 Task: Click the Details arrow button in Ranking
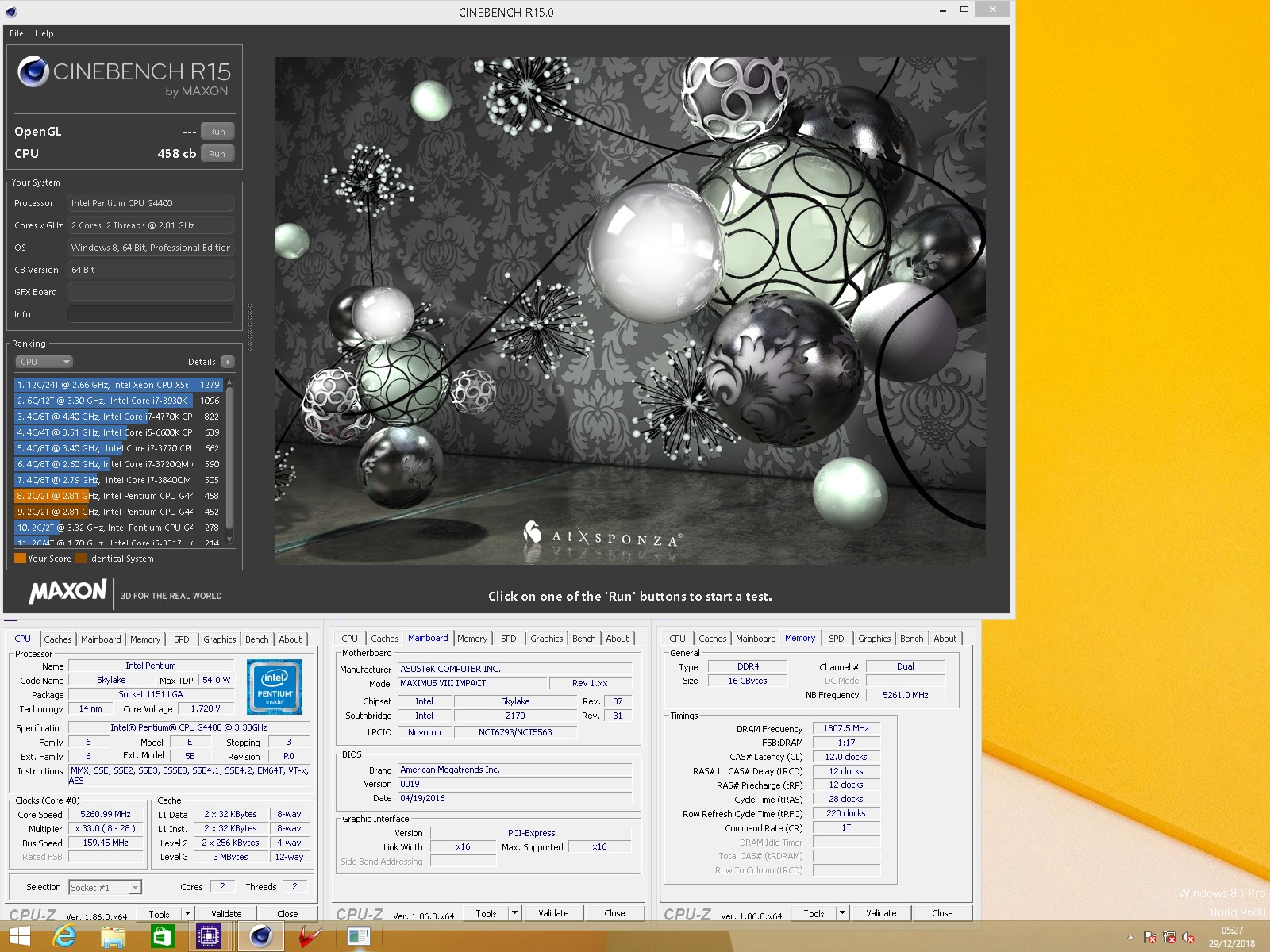[x=228, y=362]
